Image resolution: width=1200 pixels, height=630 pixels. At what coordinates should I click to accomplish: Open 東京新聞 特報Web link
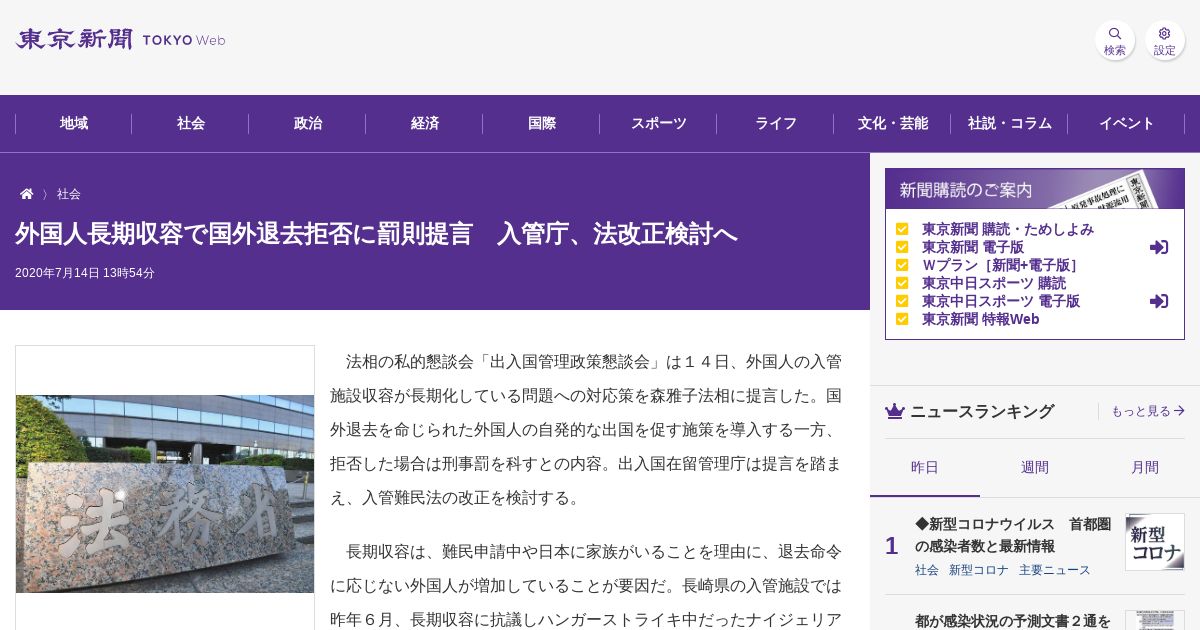pos(981,319)
